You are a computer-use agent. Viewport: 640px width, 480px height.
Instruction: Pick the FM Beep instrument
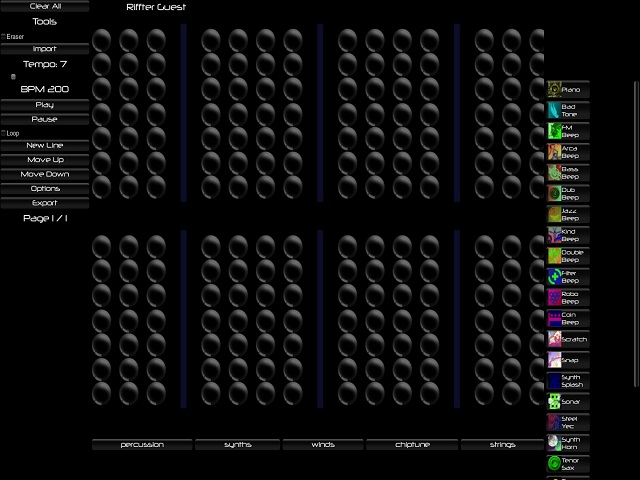click(568, 131)
